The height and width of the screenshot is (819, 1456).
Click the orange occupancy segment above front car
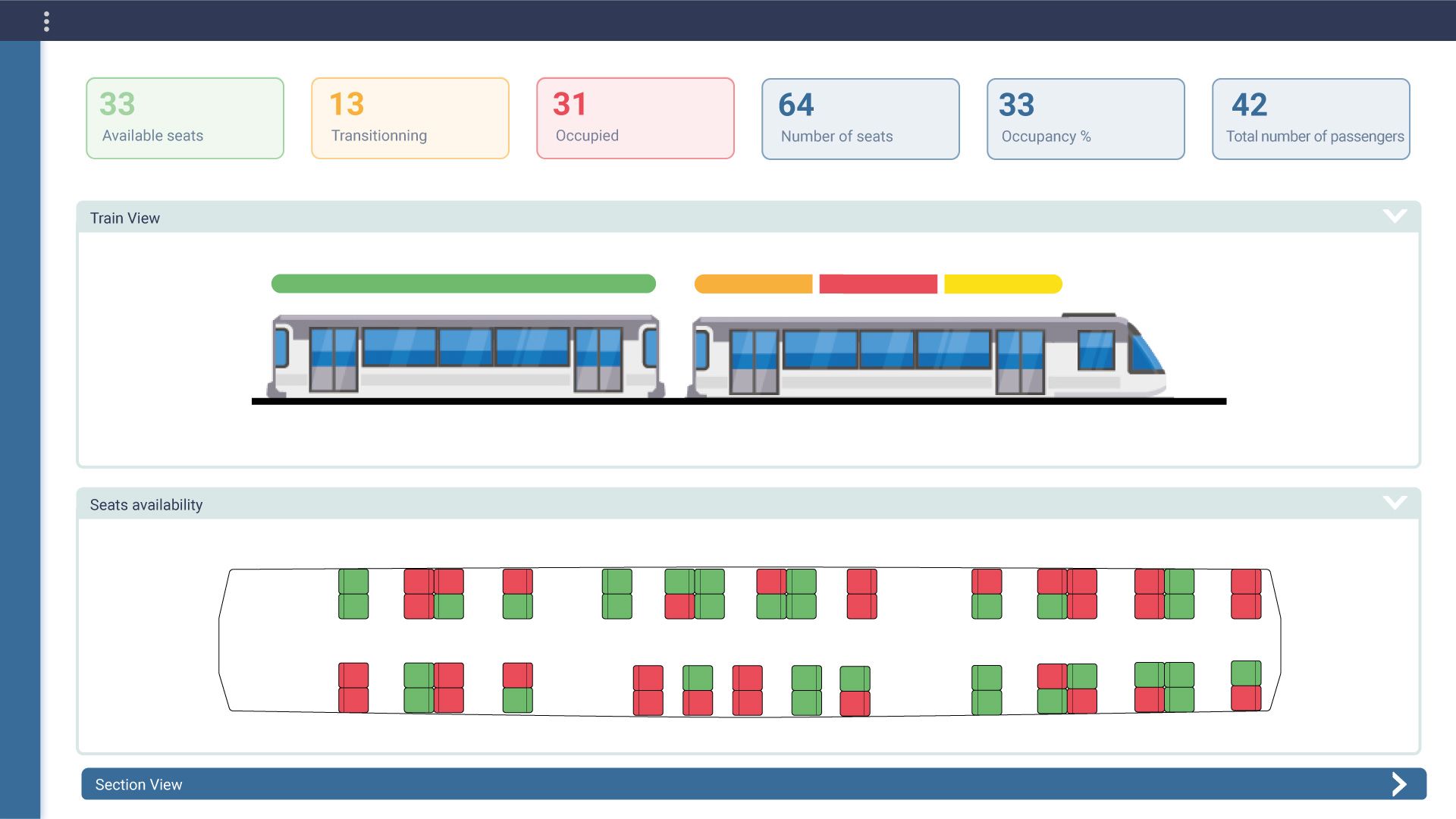[x=753, y=284]
